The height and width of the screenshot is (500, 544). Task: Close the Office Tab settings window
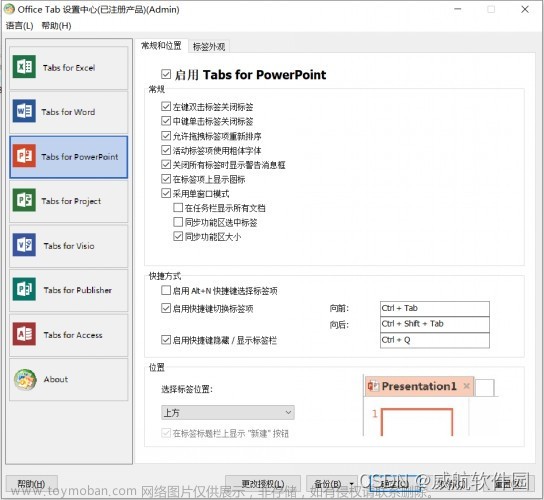[x=525, y=9]
